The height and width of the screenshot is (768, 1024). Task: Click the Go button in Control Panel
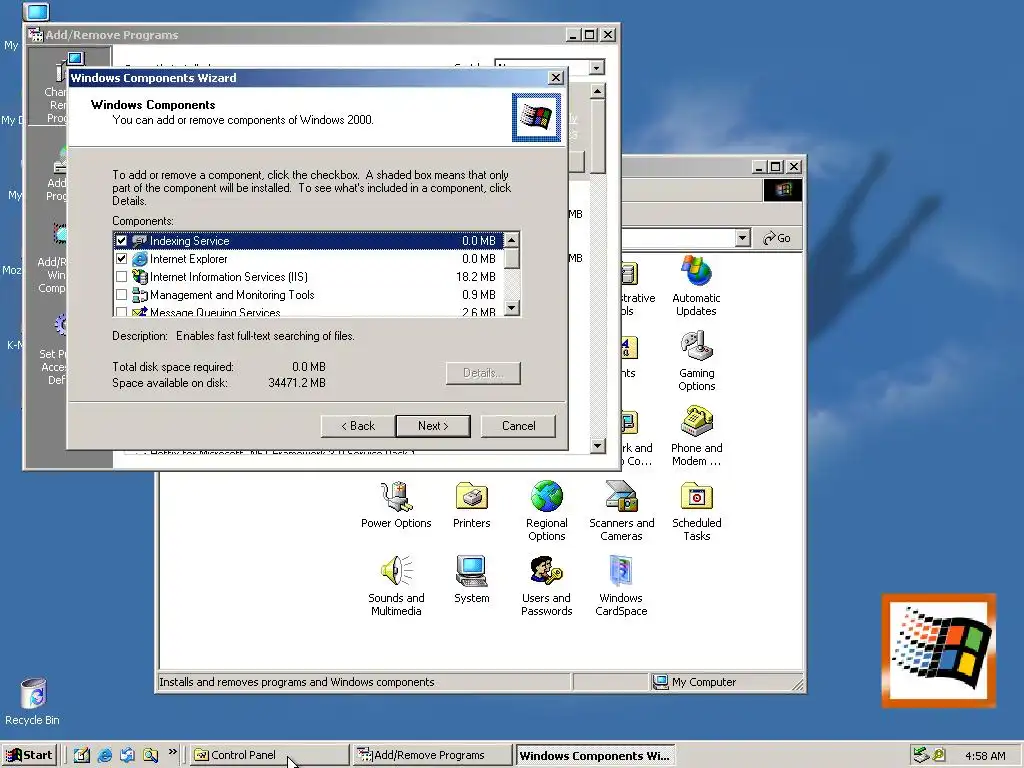pos(776,238)
